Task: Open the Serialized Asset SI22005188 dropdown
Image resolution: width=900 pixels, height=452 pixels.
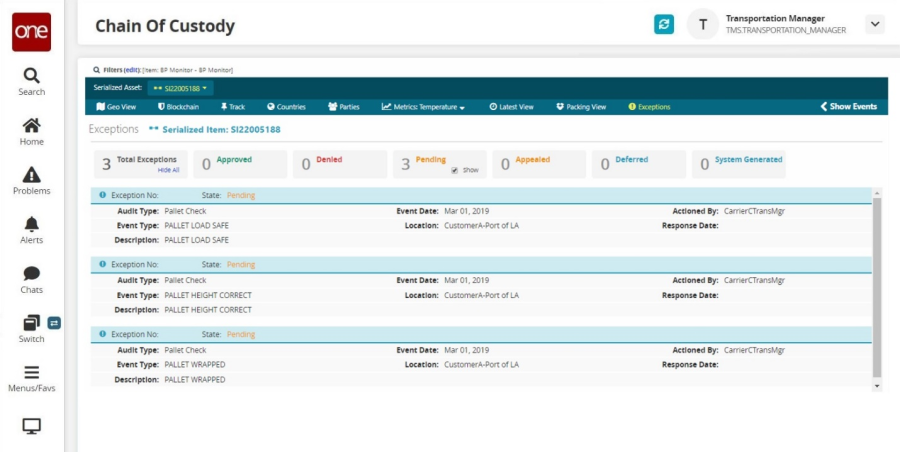Action: pyautogui.click(x=180, y=88)
